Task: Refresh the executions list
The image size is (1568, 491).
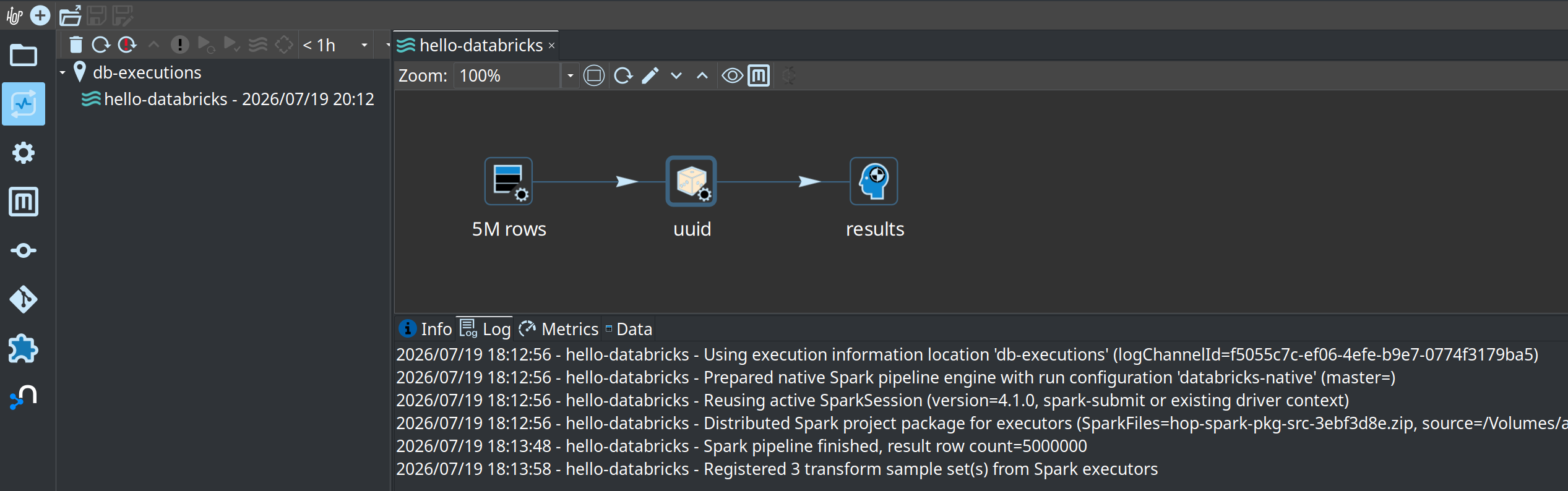Action: 101,45
